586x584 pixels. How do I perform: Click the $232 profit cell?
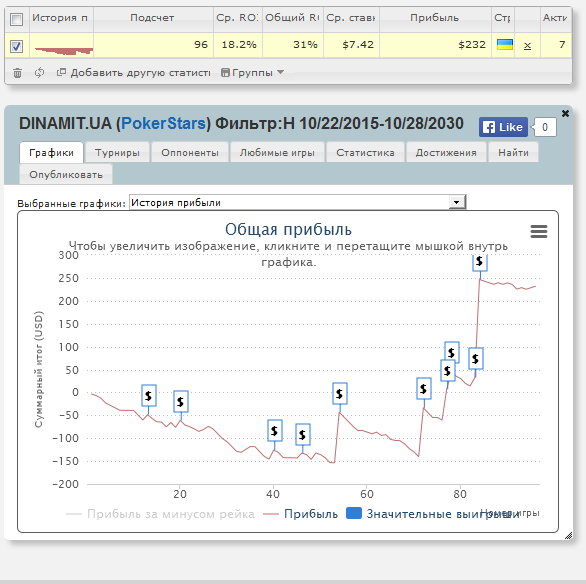pos(435,45)
